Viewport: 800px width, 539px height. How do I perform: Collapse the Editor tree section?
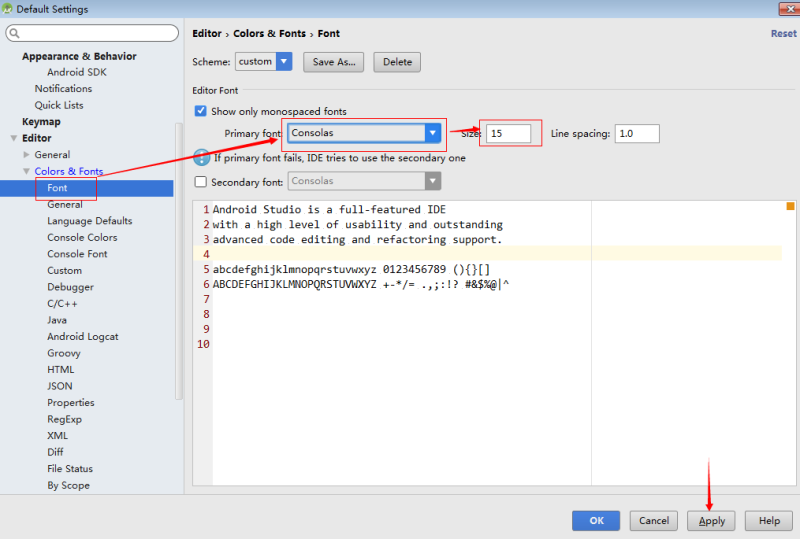pyautogui.click(x=14, y=138)
